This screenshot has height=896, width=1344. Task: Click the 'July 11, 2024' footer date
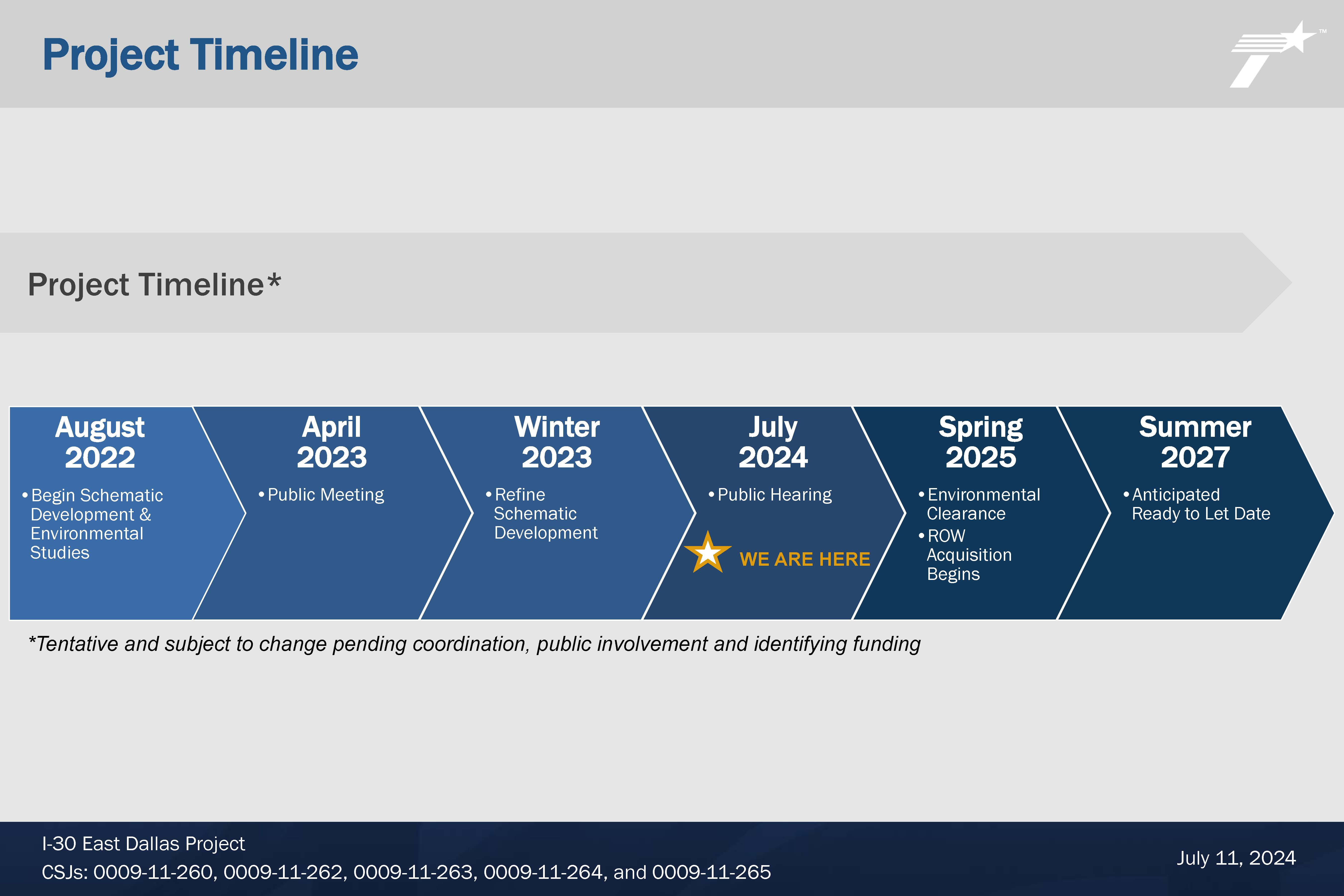click(1236, 858)
